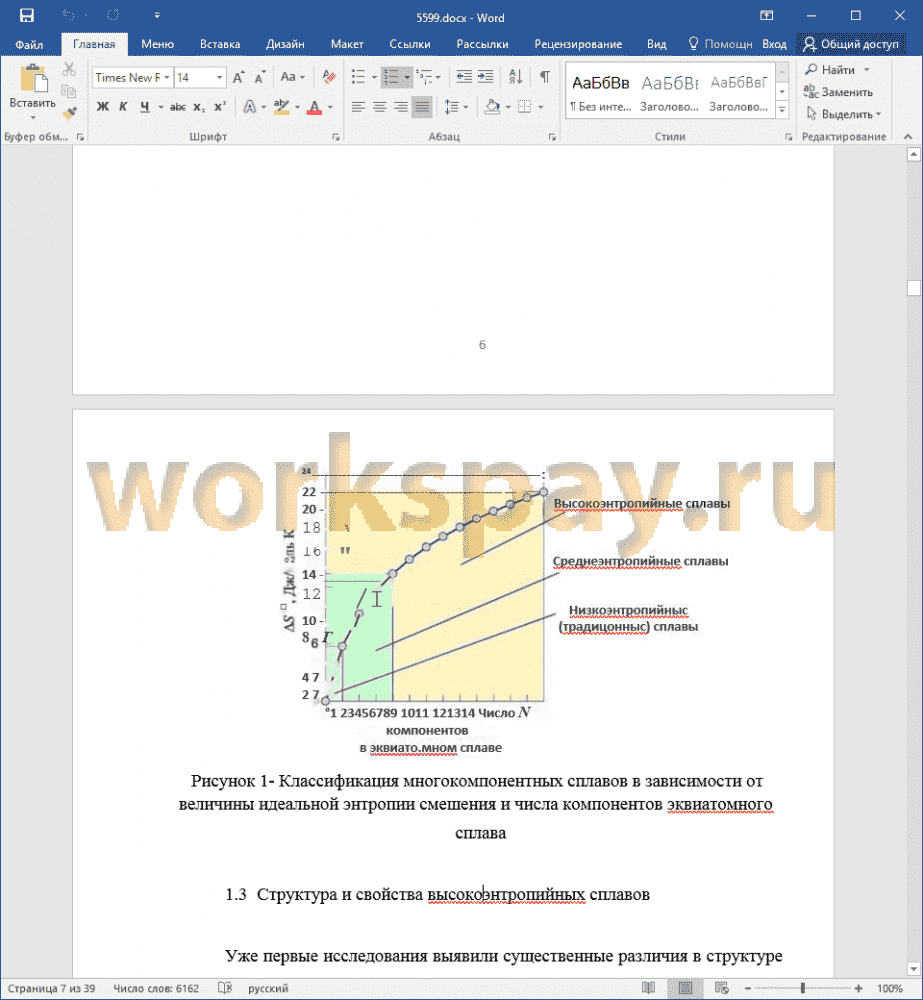923x1000 pixels.
Task: Switch to the Вставка tab
Action: click(x=220, y=44)
